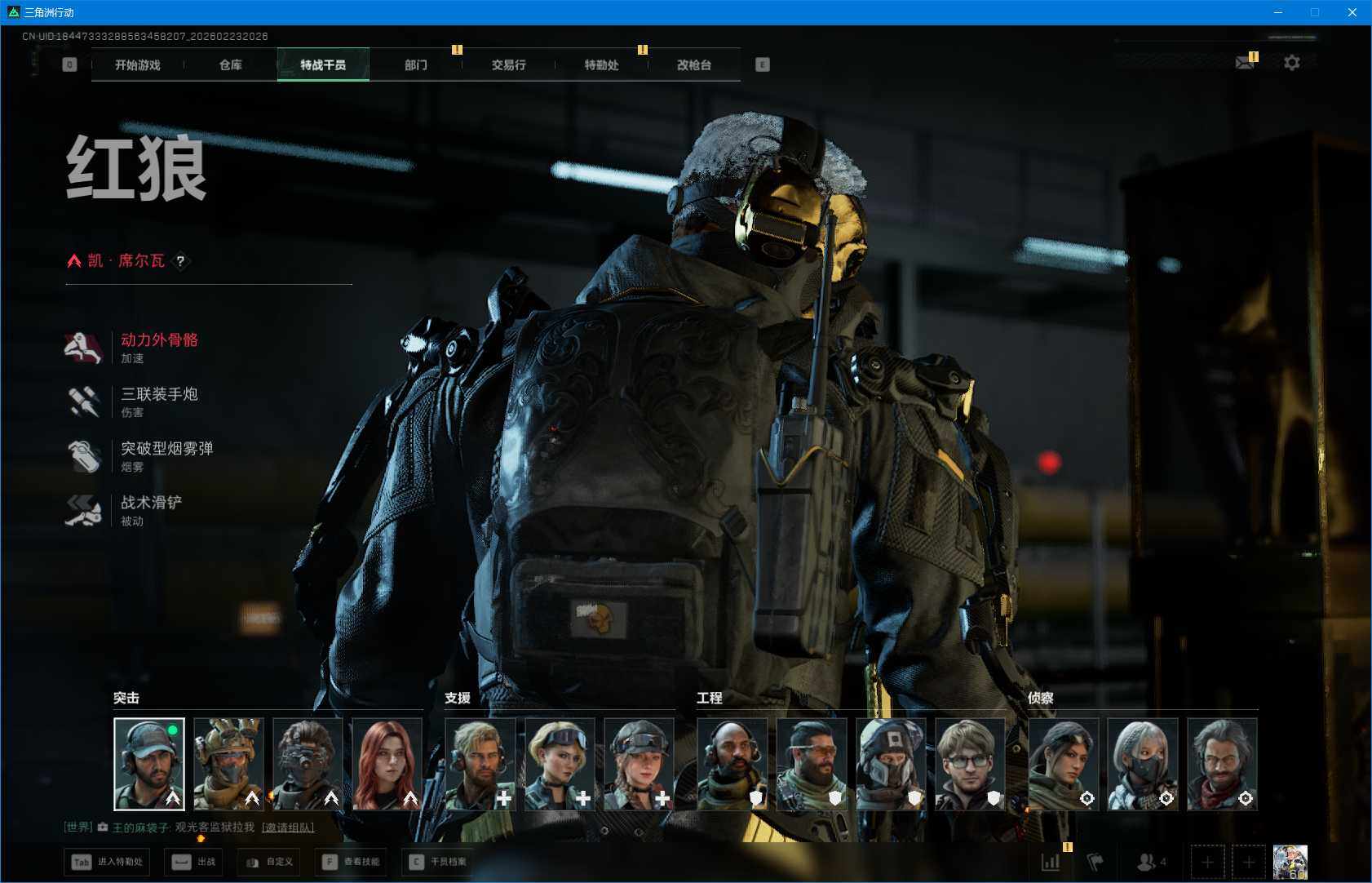Viewport: 1372px width, 883px height.
Task: Switch to the 仓库 tab
Action: 231,64
